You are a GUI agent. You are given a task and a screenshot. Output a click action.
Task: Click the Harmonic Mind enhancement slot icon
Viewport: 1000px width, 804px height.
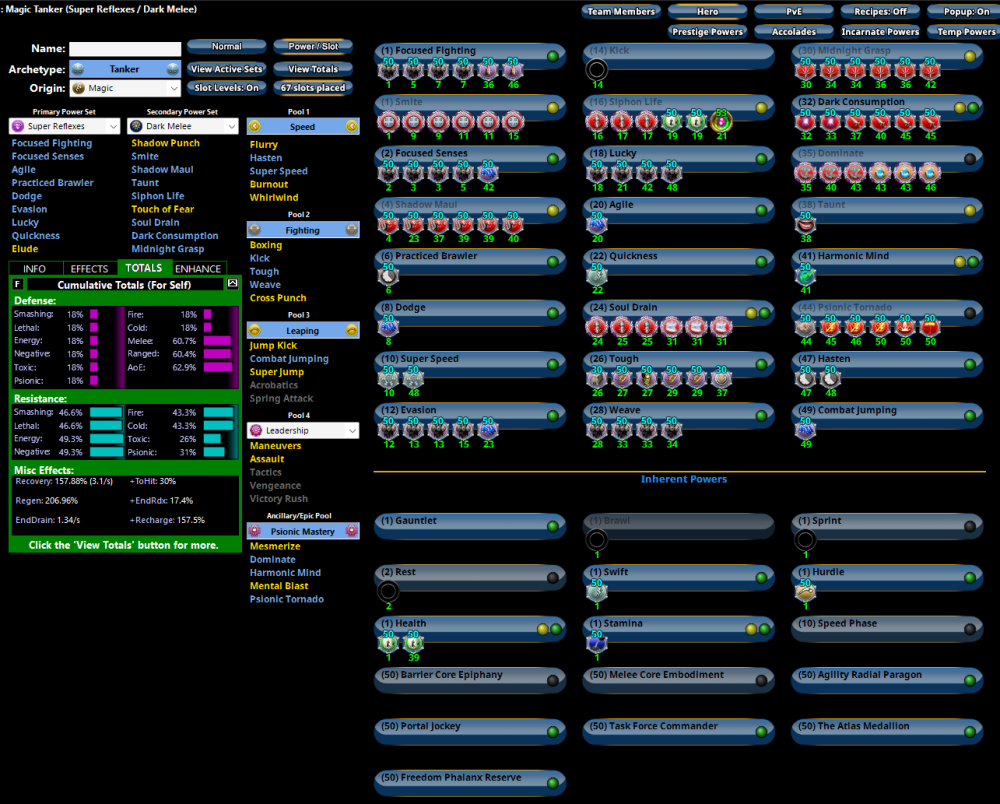805,276
